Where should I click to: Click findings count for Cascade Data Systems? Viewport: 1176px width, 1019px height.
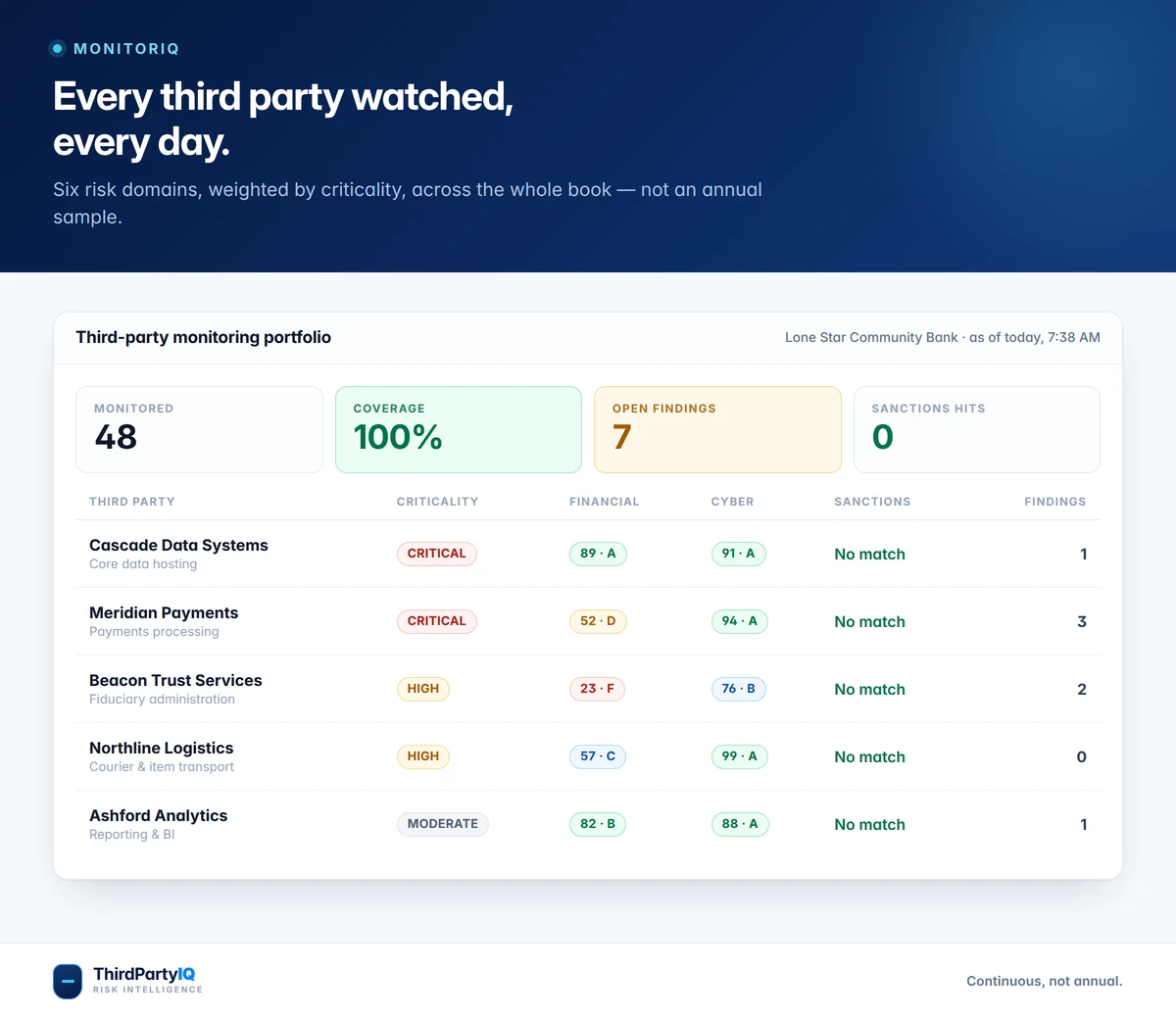pyautogui.click(x=1083, y=555)
